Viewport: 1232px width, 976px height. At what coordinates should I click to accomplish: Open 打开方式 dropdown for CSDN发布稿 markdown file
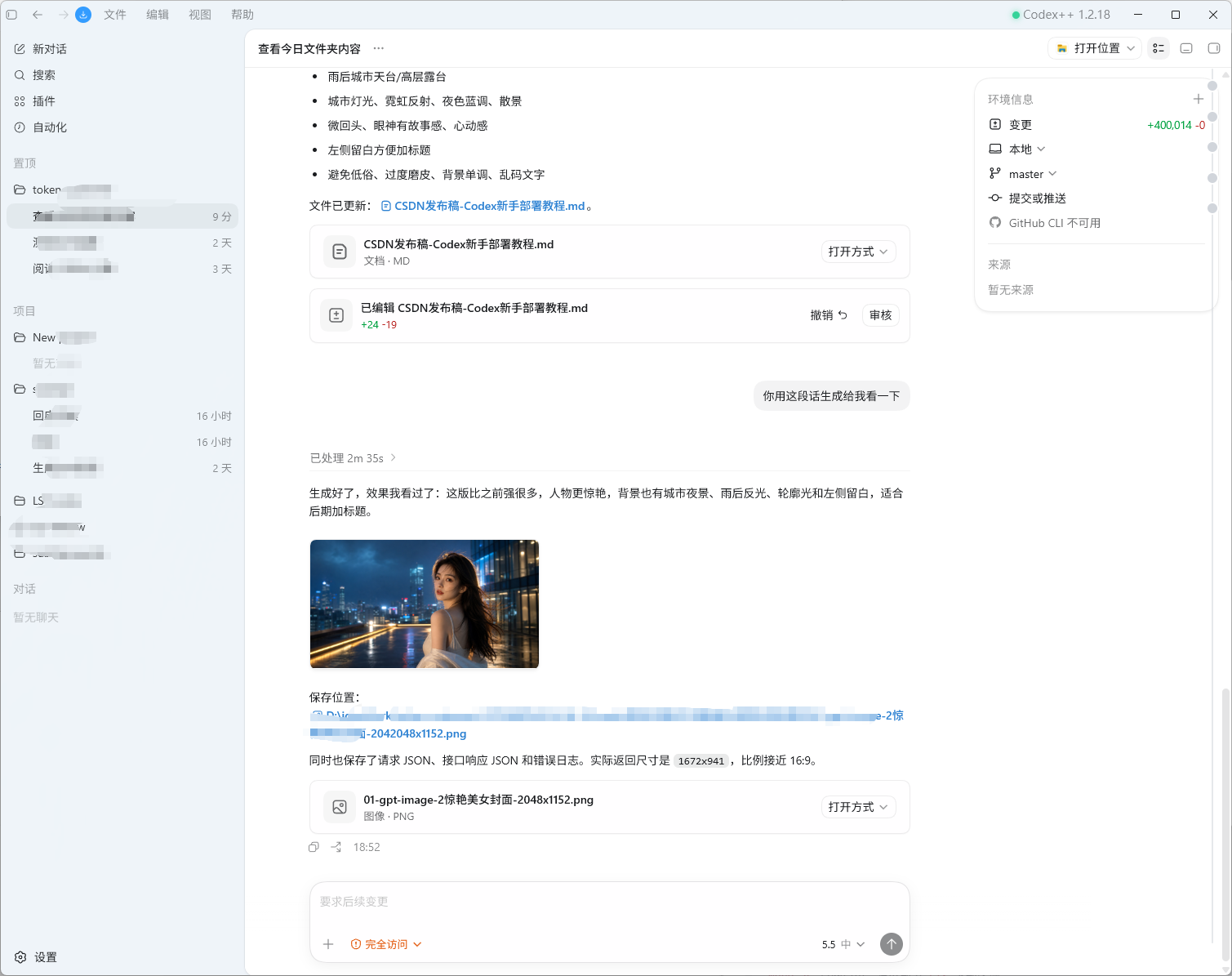tap(858, 252)
